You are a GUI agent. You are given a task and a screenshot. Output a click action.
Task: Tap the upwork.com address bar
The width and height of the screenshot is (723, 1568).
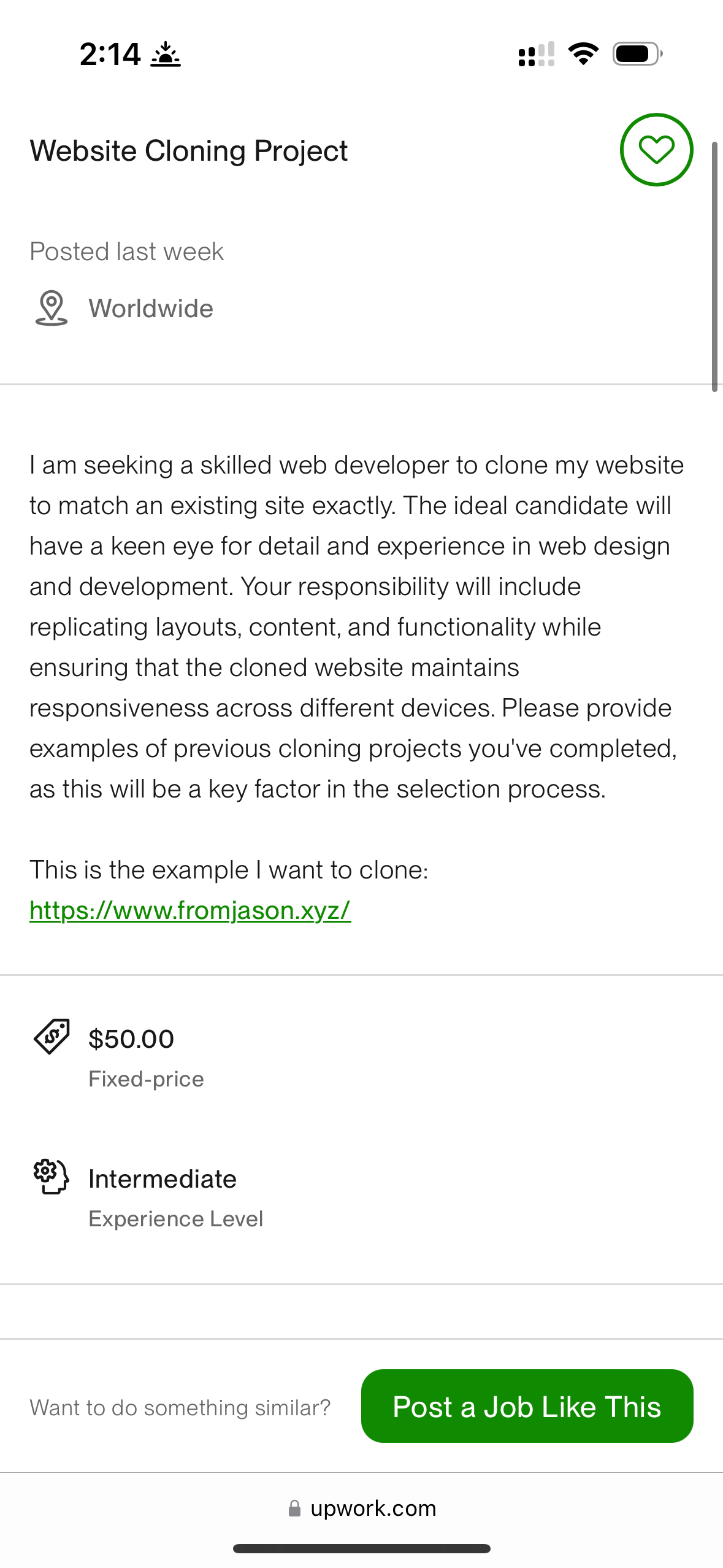(x=362, y=1508)
